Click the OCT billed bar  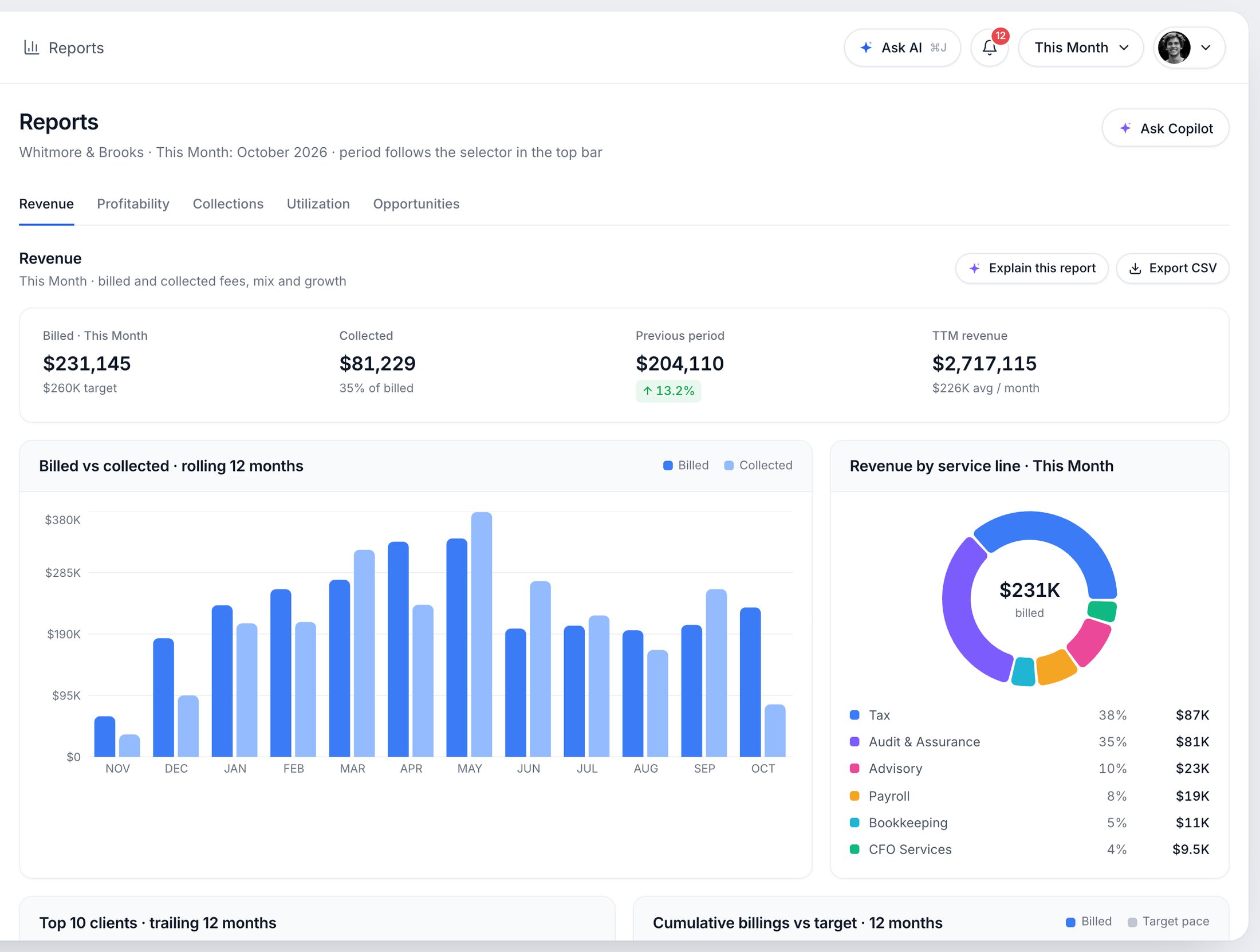click(750, 682)
